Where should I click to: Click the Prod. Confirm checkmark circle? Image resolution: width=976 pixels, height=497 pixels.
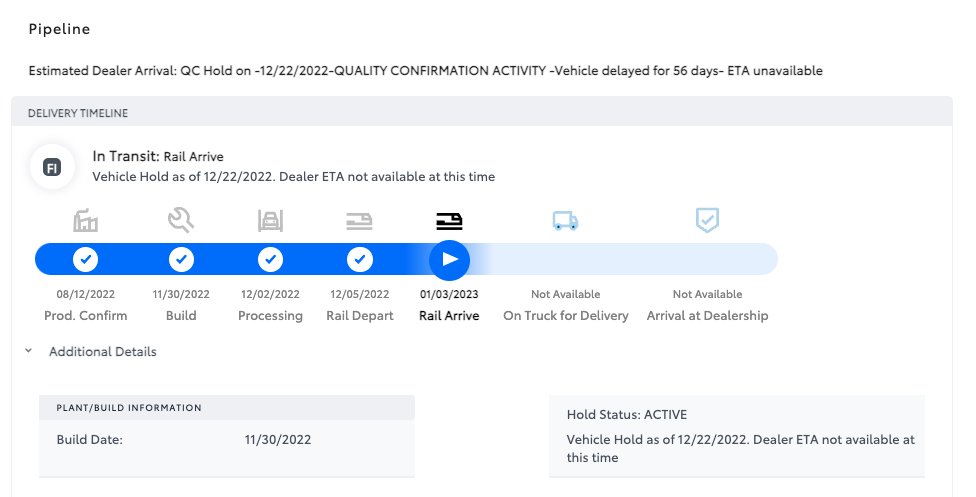pyautogui.click(x=85, y=259)
